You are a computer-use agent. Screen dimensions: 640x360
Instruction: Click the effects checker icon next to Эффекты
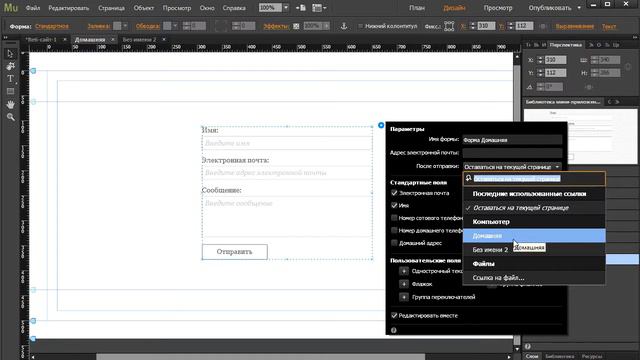296,26
